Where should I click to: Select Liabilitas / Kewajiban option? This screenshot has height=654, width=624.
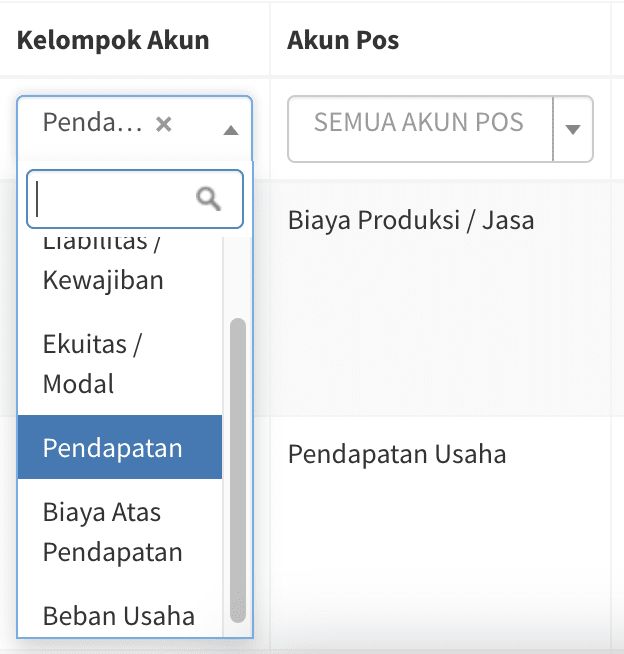(103, 270)
